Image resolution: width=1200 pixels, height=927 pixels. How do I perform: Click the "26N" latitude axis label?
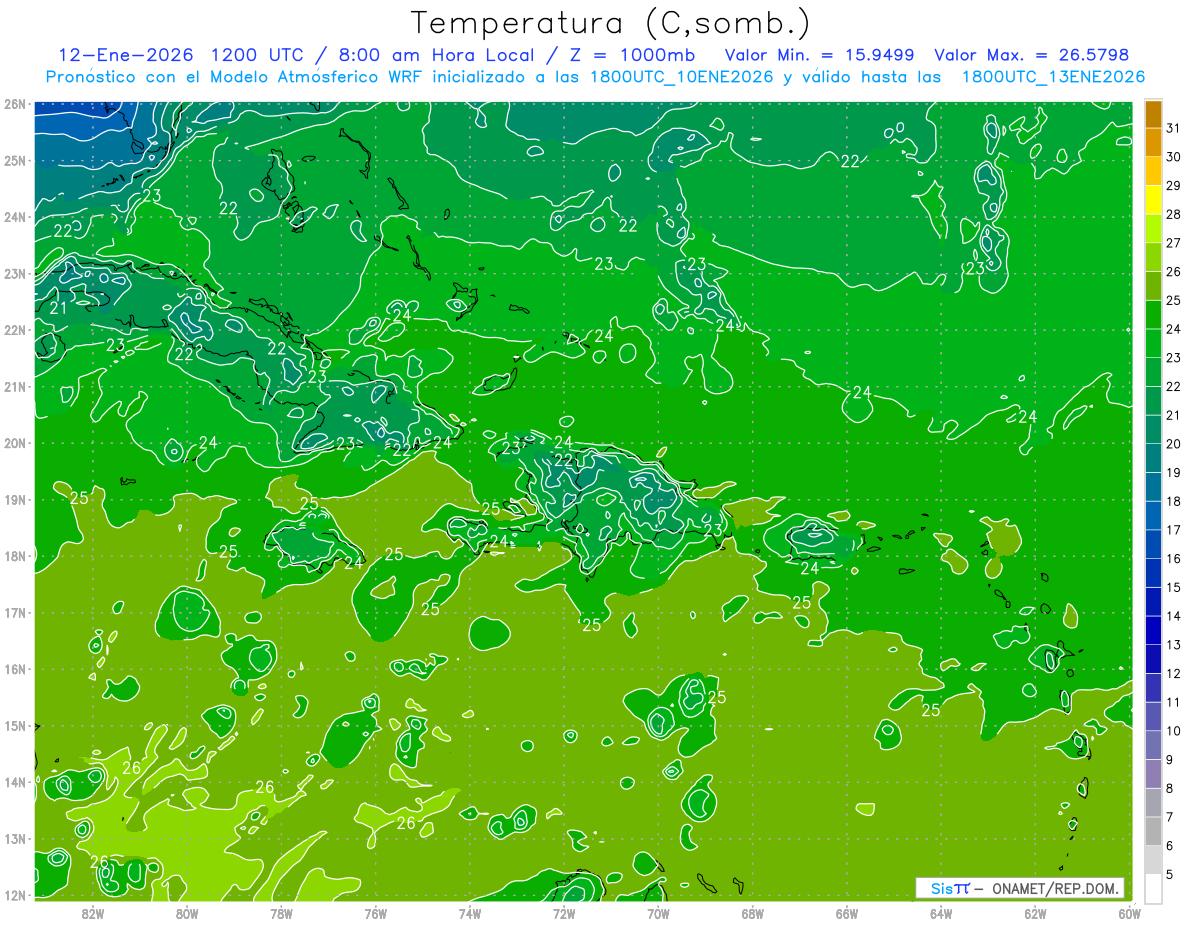click(15, 104)
